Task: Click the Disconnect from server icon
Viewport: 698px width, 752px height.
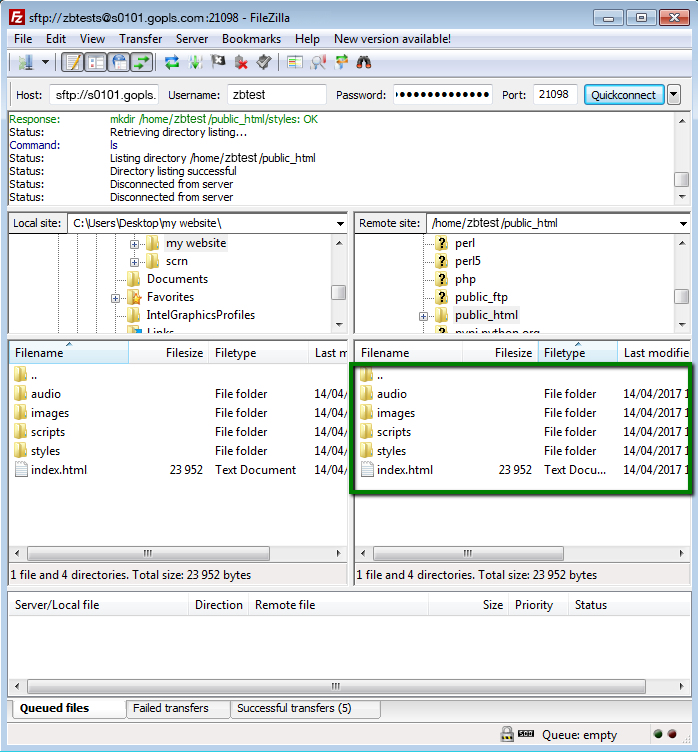Action: (241, 62)
